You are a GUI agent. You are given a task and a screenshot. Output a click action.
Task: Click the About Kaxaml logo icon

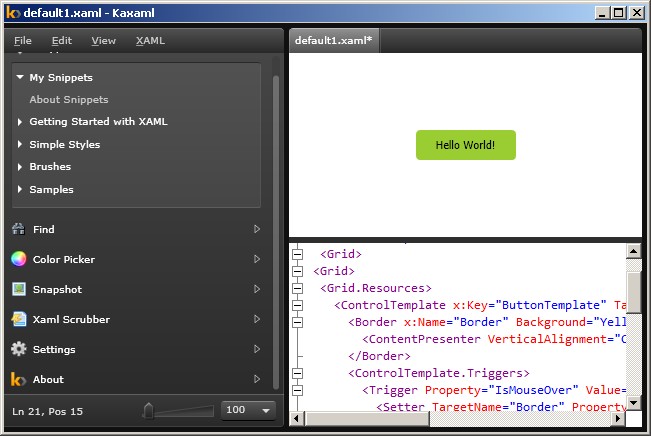(18, 379)
